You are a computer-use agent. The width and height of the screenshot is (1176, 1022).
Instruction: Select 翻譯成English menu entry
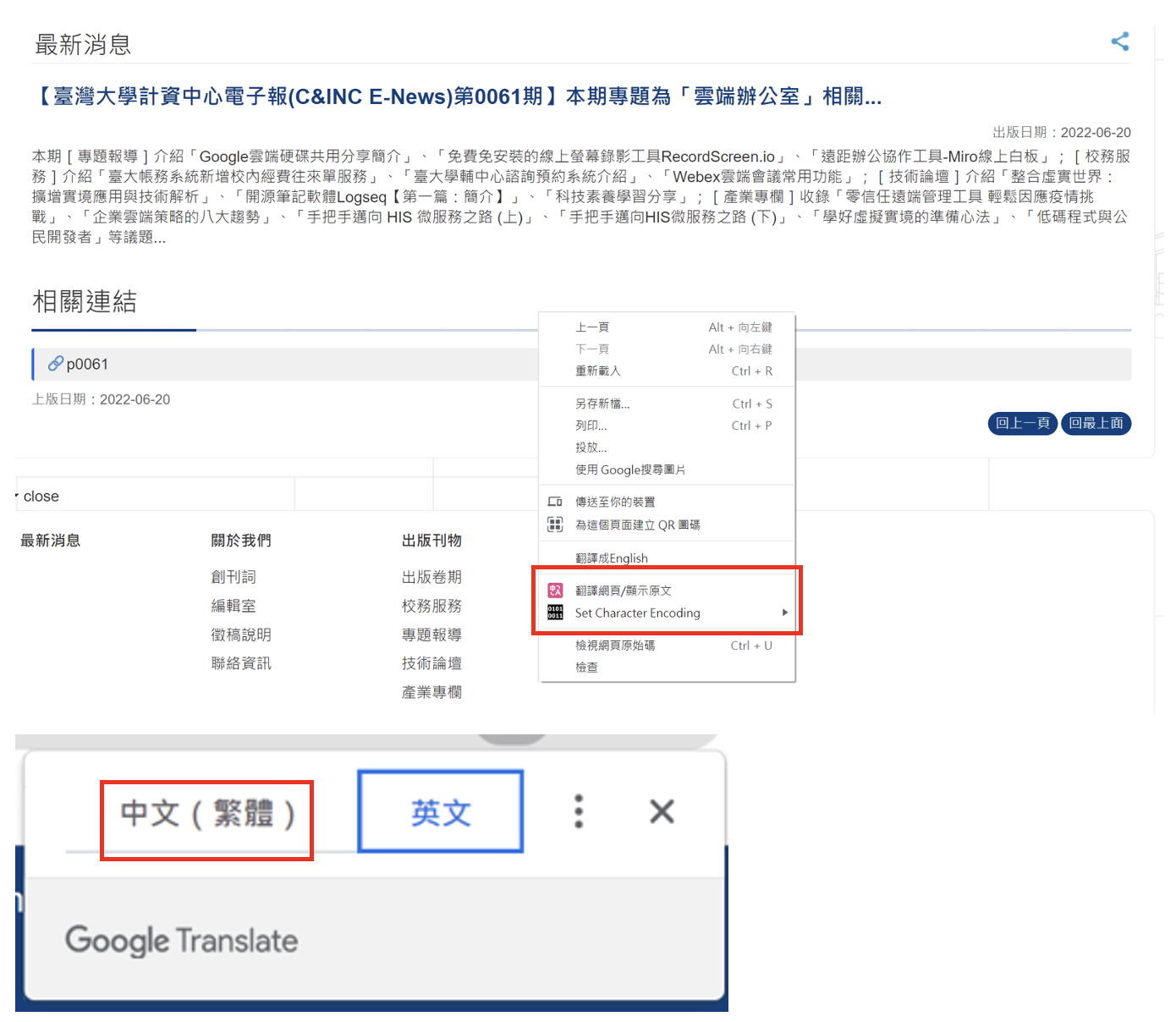click(667, 558)
